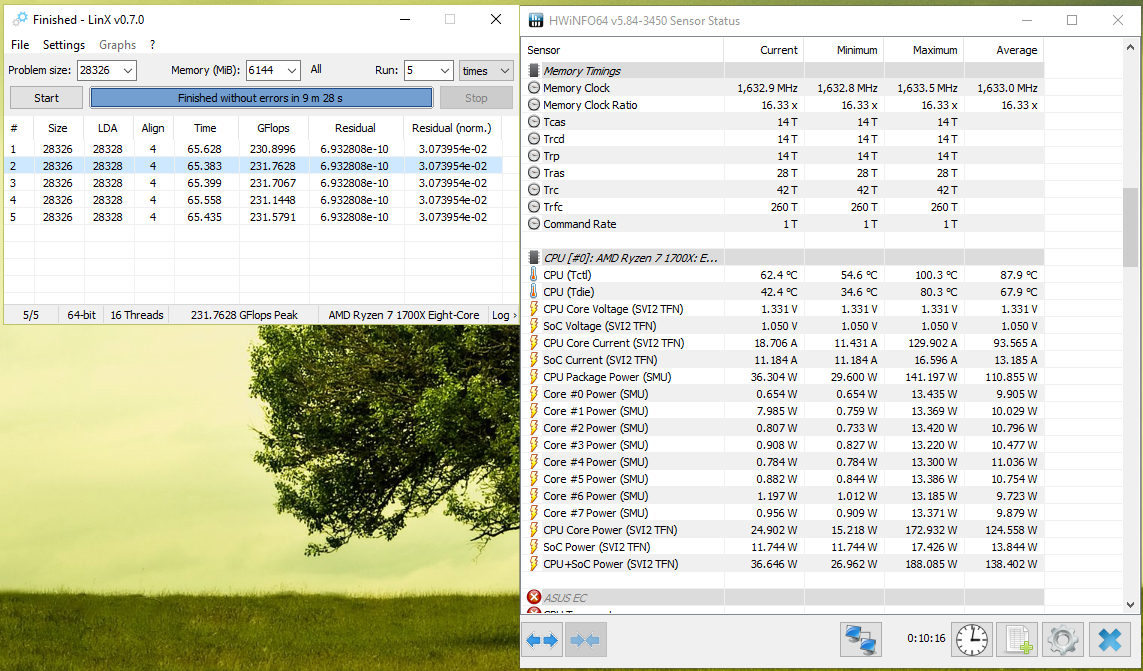Click the HWiNFO scrollbar down arrow
Image resolution: width=1143 pixels, height=671 pixels.
click(1131, 604)
